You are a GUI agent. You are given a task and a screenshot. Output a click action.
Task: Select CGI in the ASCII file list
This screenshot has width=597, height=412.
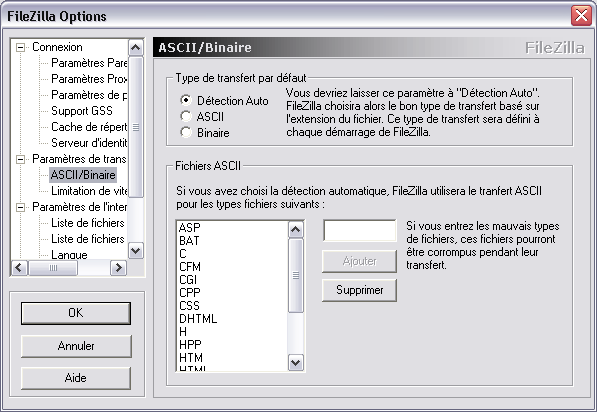pyautogui.click(x=188, y=279)
